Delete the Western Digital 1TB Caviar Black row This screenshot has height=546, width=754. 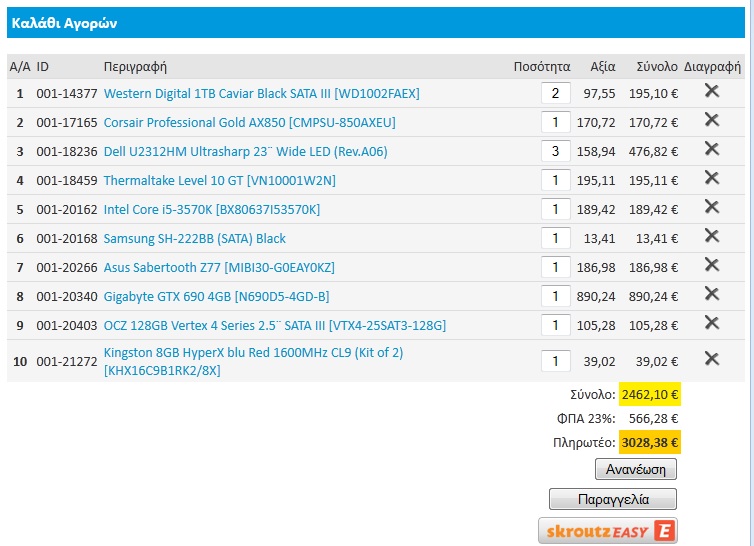tap(712, 90)
